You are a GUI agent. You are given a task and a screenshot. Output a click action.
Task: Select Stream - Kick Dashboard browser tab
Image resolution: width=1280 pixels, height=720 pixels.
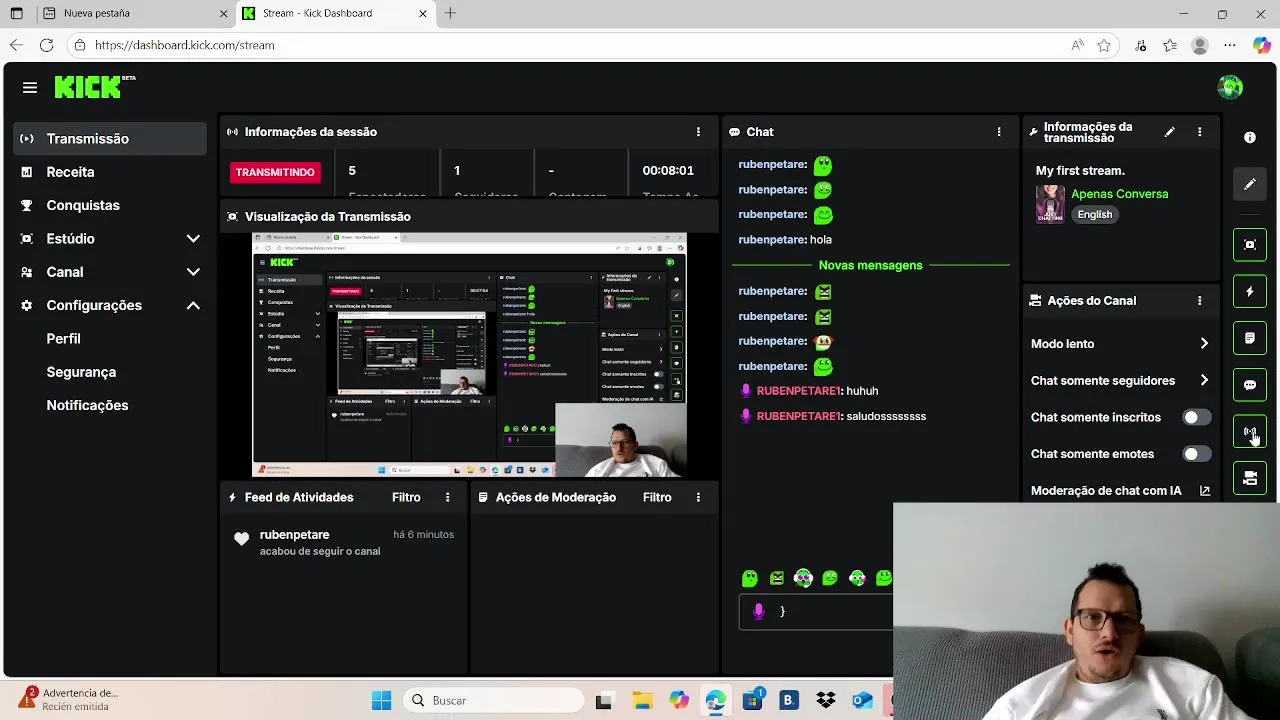(x=336, y=14)
